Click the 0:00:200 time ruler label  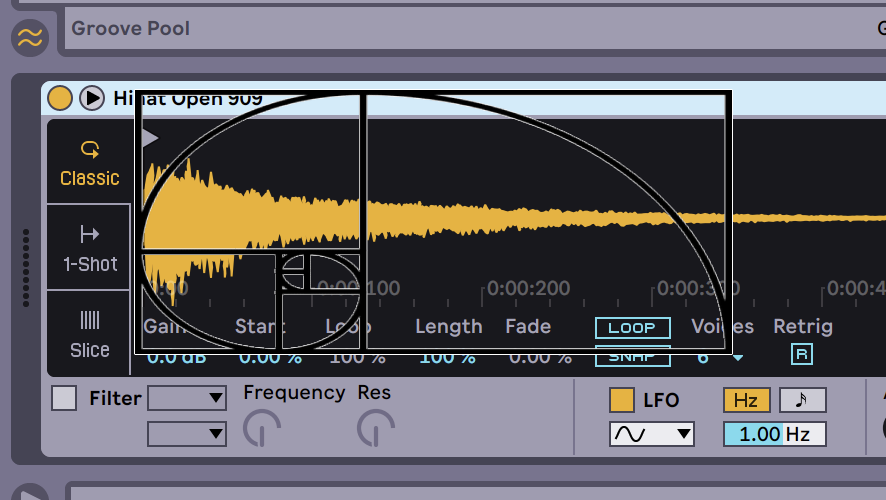click(x=528, y=288)
